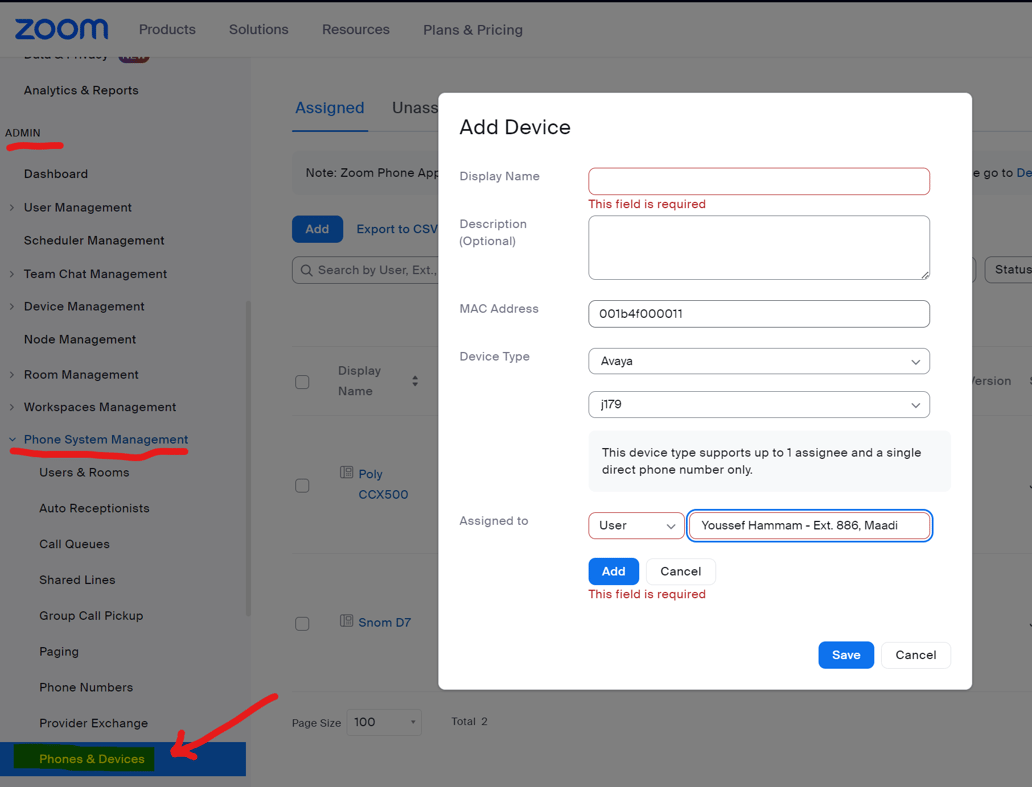Click the Zoom logo

coord(61,29)
